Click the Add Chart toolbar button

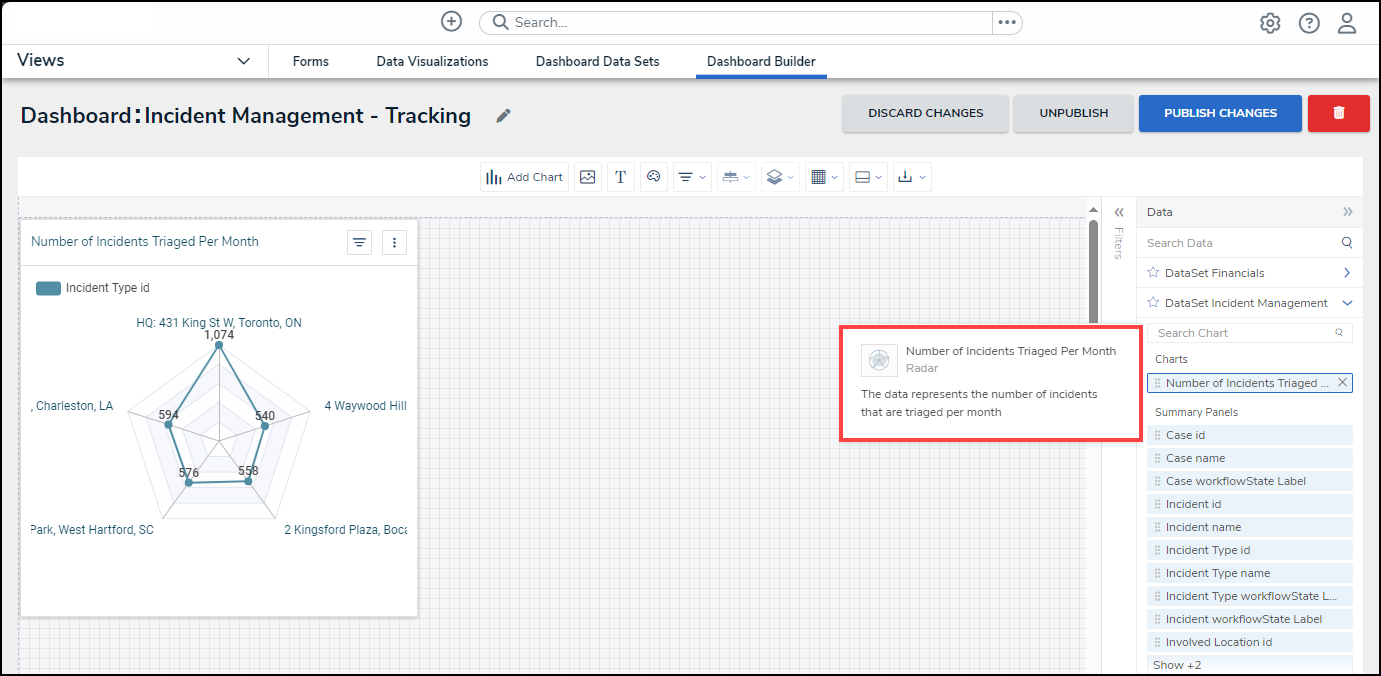(x=525, y=177)
